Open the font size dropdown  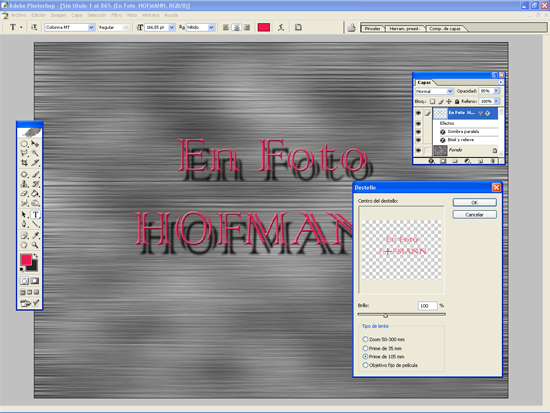(172, 27)
